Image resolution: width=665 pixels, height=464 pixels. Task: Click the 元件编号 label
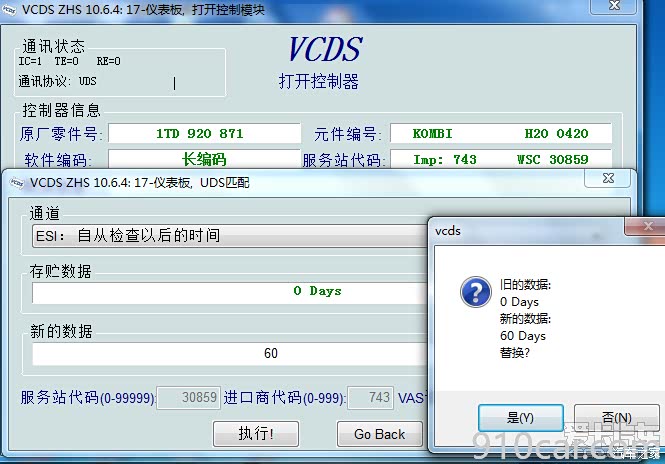click(x=348, y=134)
